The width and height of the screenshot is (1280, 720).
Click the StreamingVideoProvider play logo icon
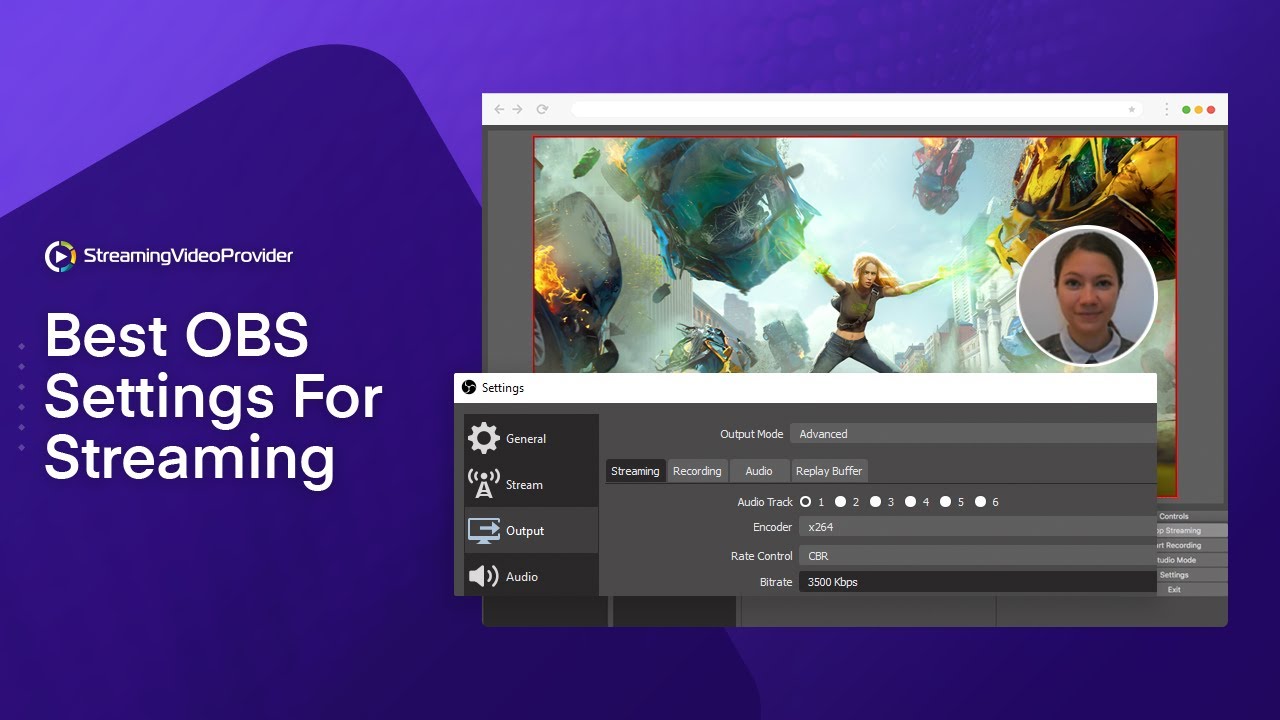[x=60, y=256]
